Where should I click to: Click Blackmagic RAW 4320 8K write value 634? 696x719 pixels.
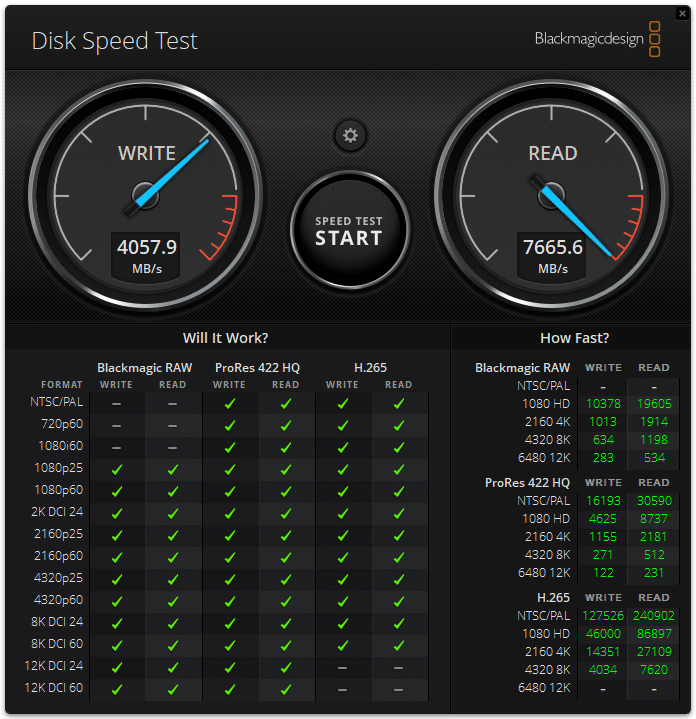click(603, 440)
